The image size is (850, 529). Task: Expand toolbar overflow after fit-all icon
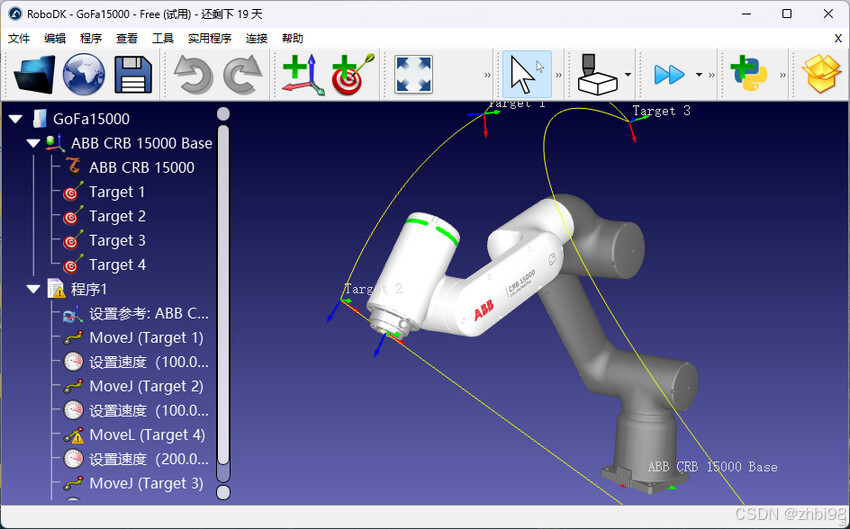click(487, 75)
